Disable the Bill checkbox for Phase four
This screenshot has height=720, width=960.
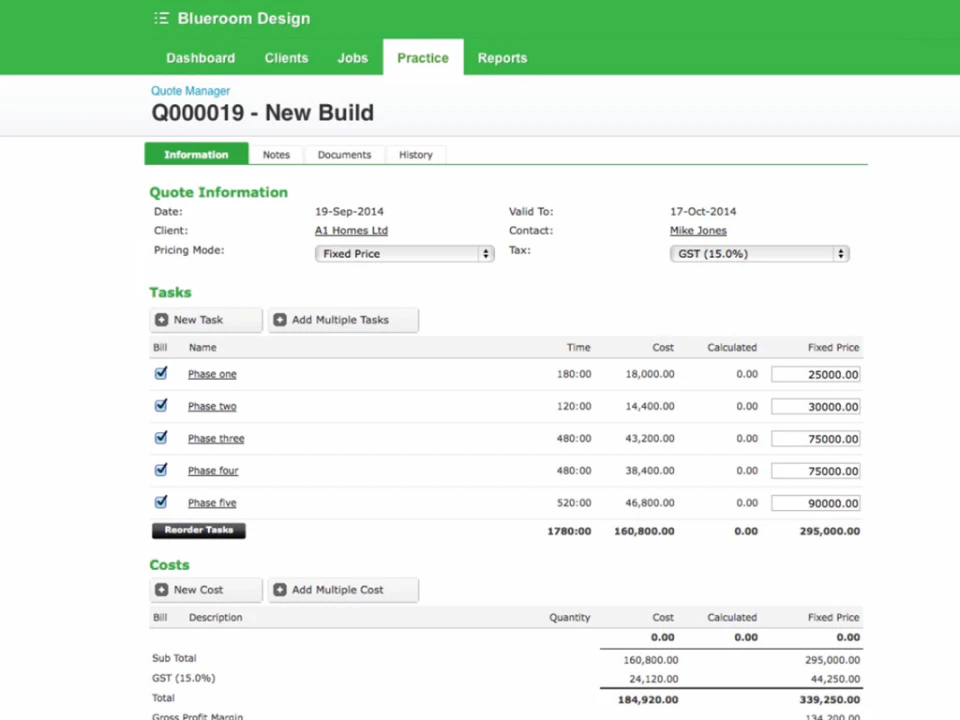click(x=160, y=470)
